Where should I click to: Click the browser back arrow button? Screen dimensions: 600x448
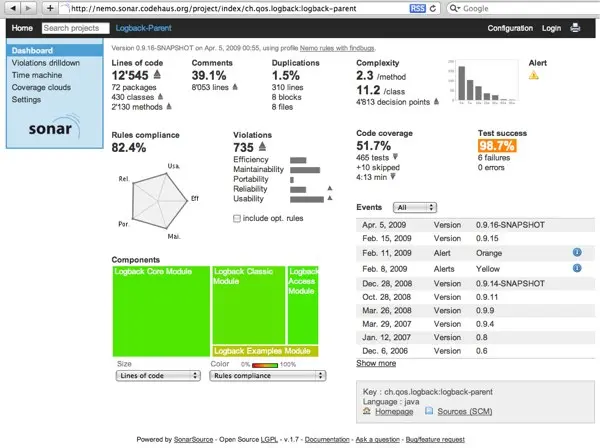[13, 8]
